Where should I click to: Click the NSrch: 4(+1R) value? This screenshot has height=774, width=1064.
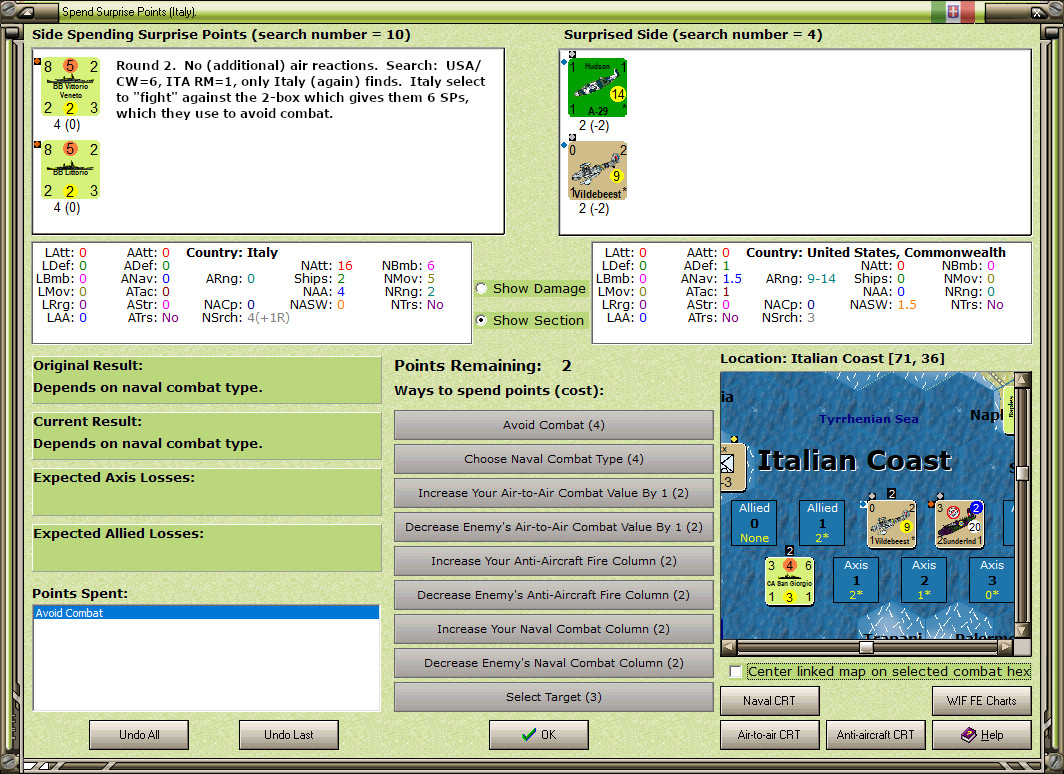point(268,317)
